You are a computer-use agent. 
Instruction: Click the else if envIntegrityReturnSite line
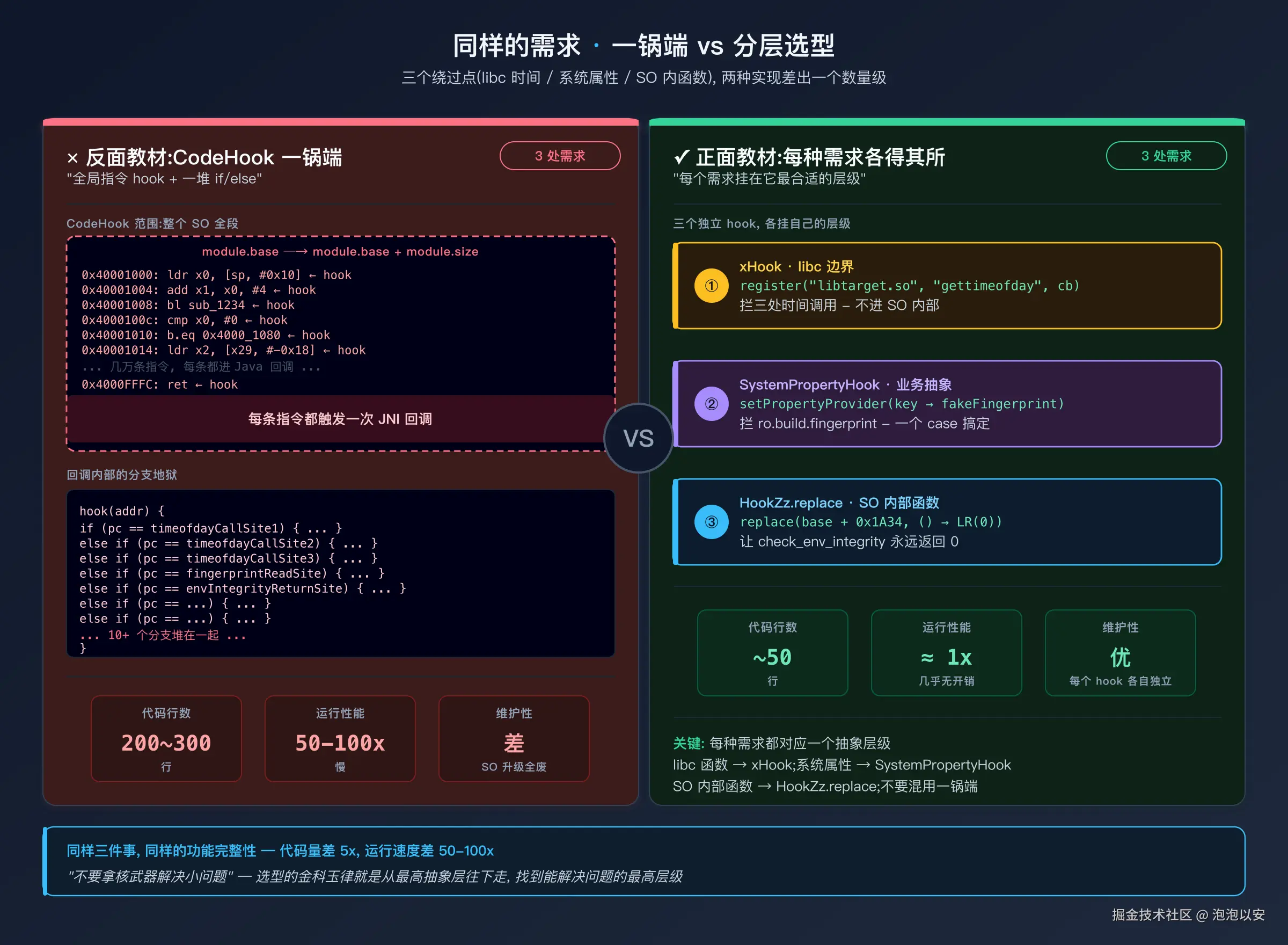pyautogui.click(x=243, y=588)
